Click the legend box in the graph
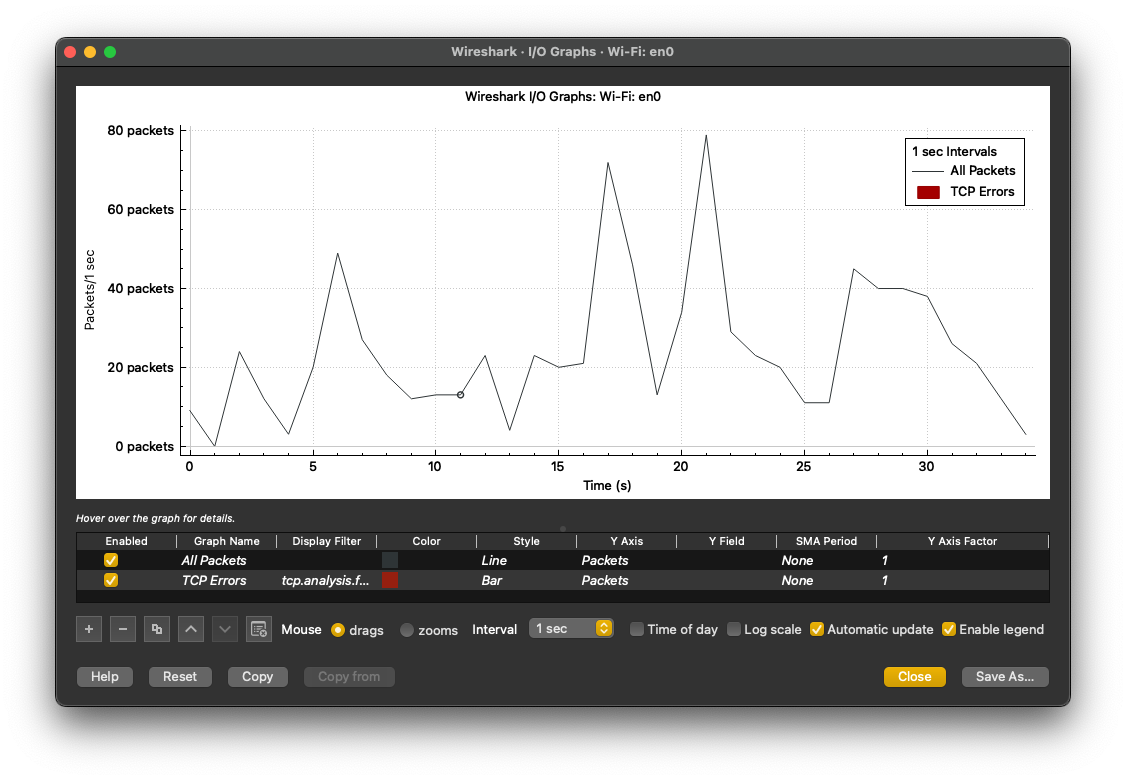This screenshot has height=780, width=1126. pyautogui.click(x=964, y=172)
